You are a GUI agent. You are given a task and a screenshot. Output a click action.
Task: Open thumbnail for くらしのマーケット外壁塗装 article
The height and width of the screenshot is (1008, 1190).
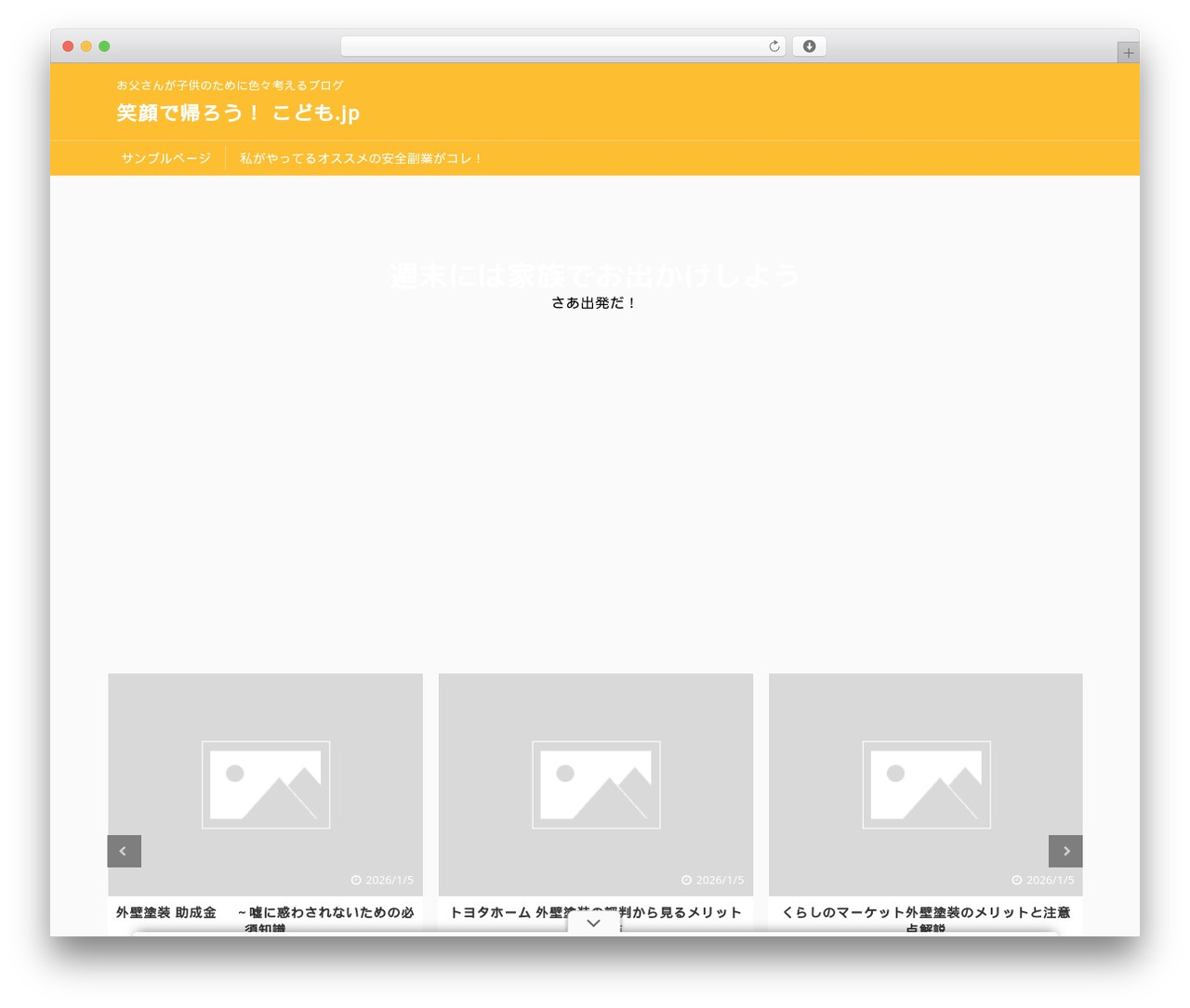925,785
